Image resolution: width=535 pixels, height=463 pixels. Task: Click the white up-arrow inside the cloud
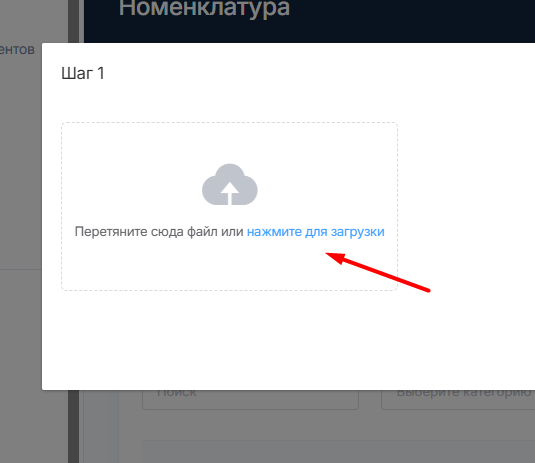click(x=230, y=193)
